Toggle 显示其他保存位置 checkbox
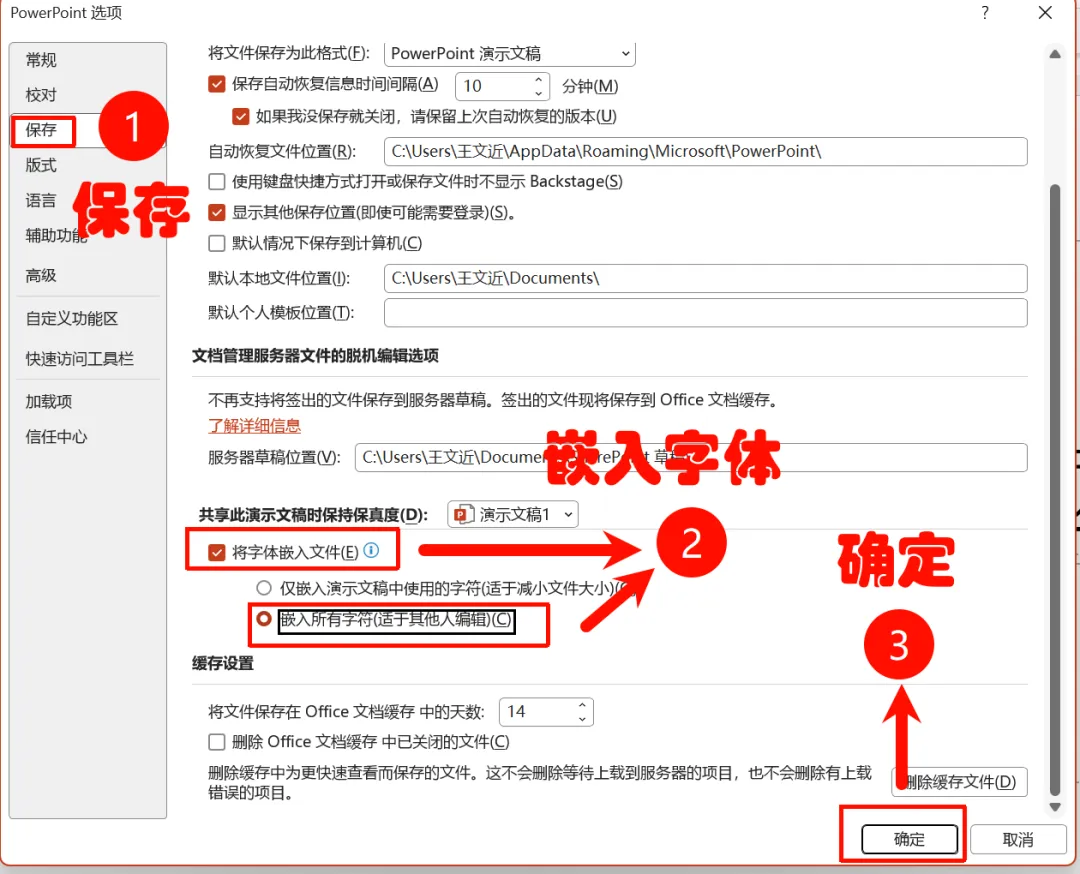 217,212
